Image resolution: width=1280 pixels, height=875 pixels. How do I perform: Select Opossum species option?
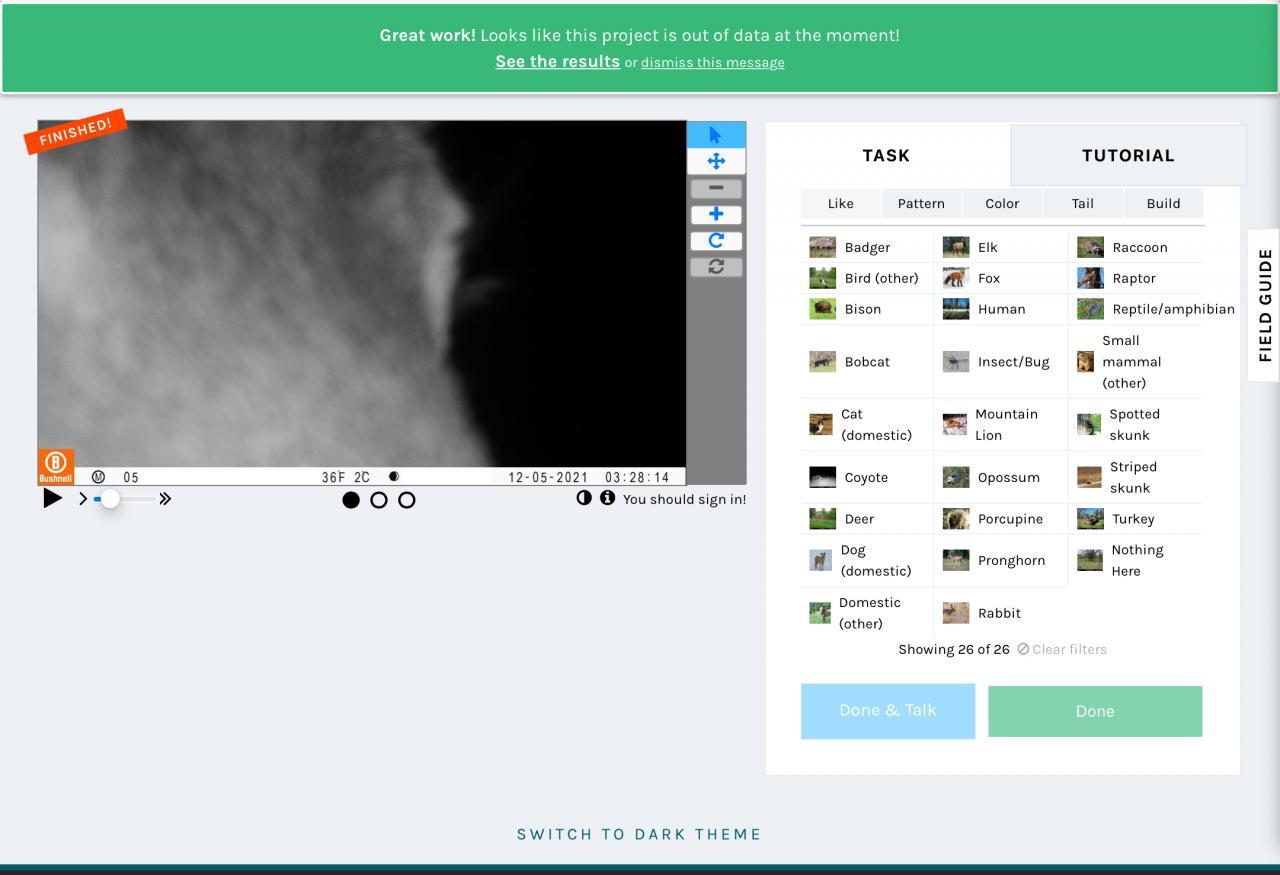1001,477
